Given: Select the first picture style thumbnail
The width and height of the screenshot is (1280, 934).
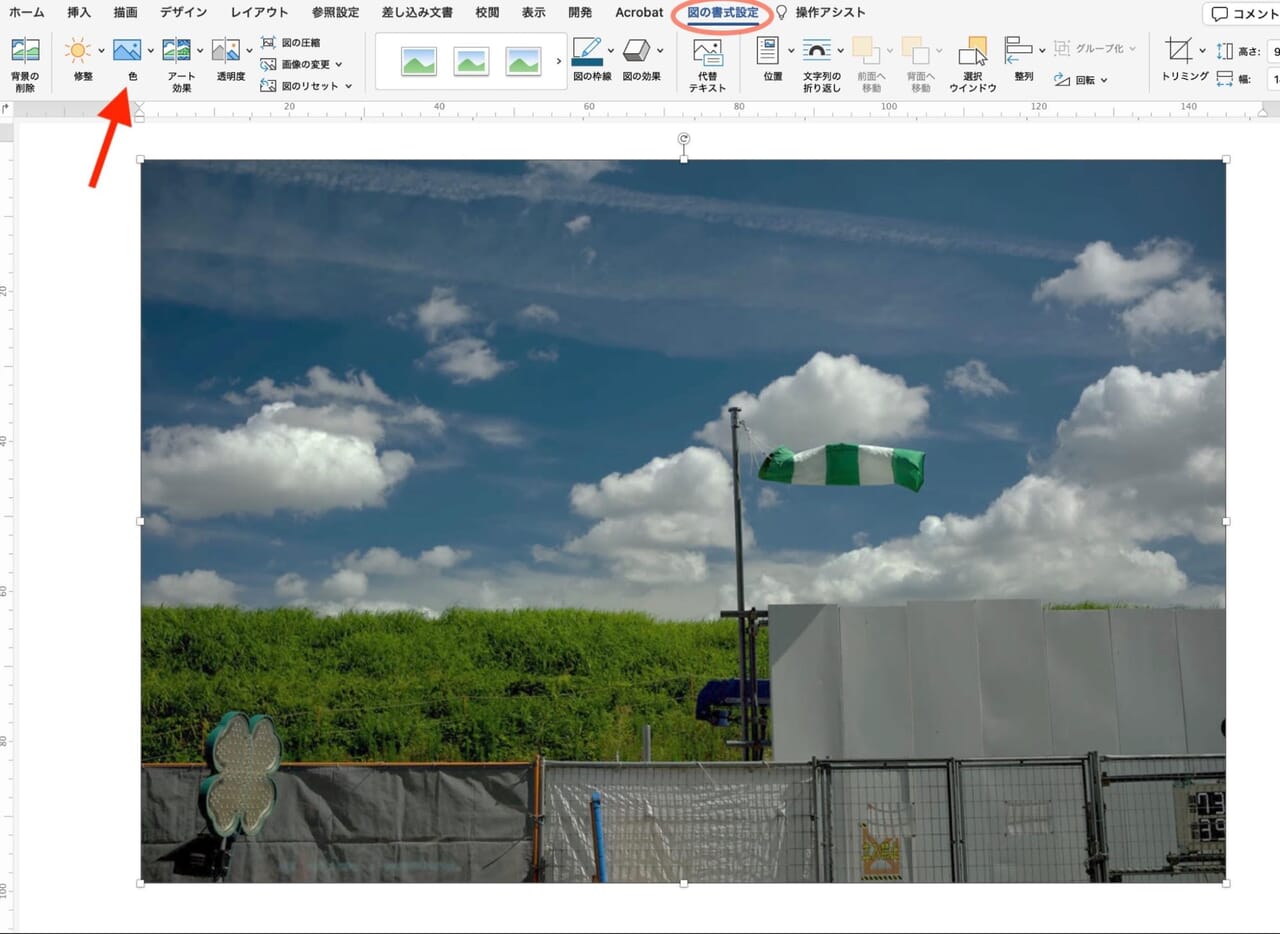Looking at the screenshot, I should tap(419, 62).
